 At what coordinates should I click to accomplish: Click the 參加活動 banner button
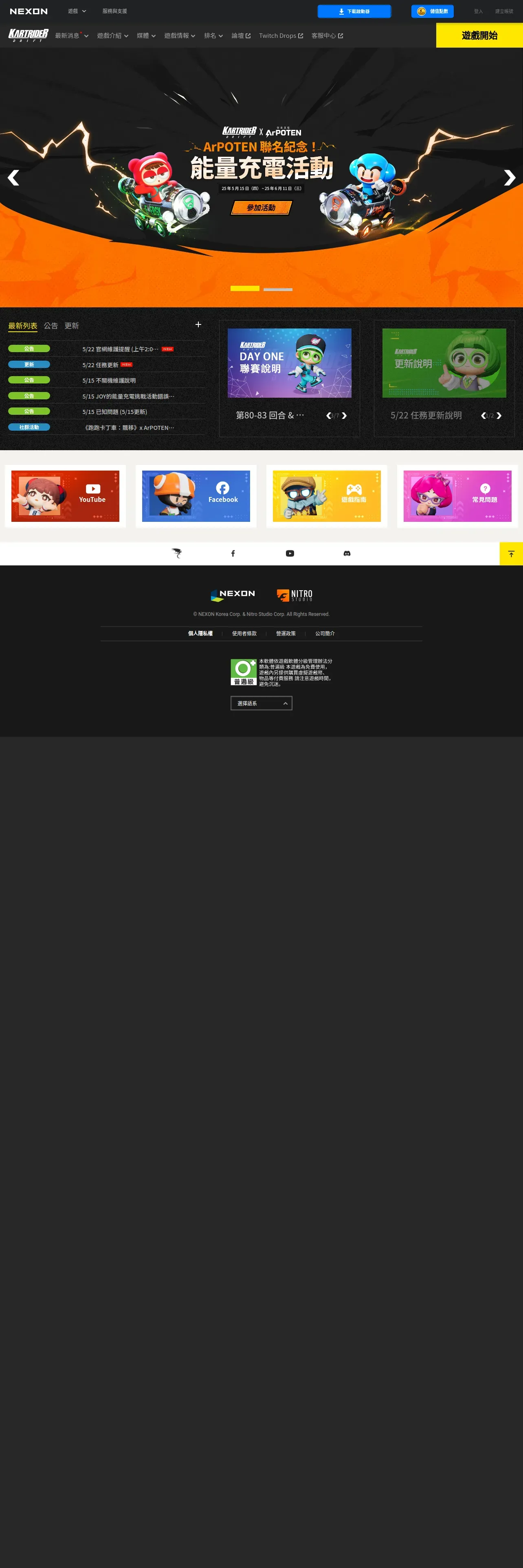[x=261, y=208]
